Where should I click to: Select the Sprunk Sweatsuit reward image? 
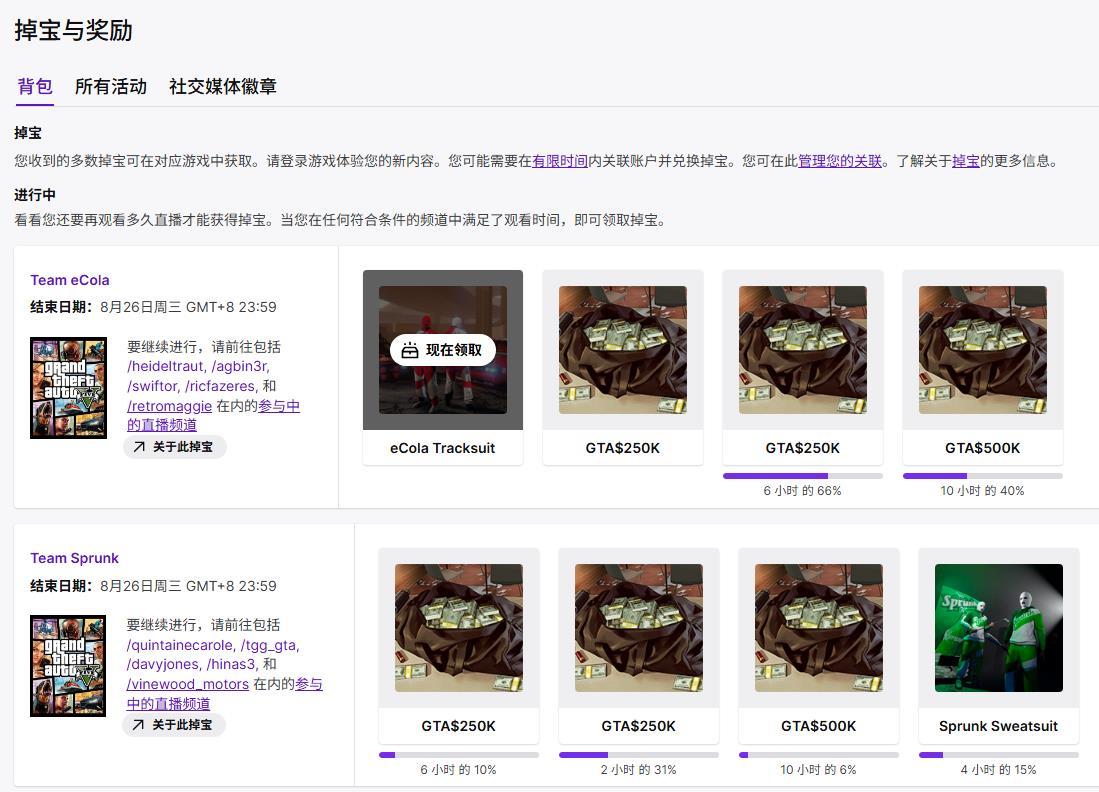click(x=999, y=628)
